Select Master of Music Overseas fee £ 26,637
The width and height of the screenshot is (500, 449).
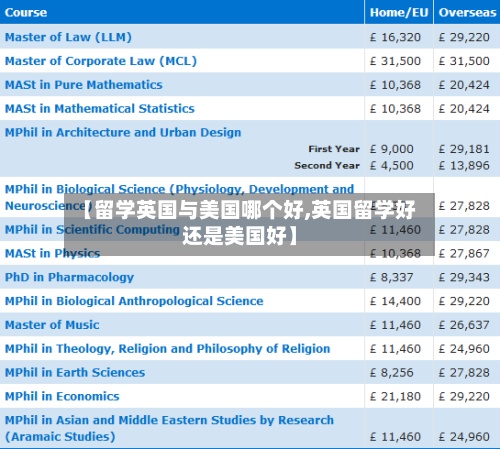[464, 325]
